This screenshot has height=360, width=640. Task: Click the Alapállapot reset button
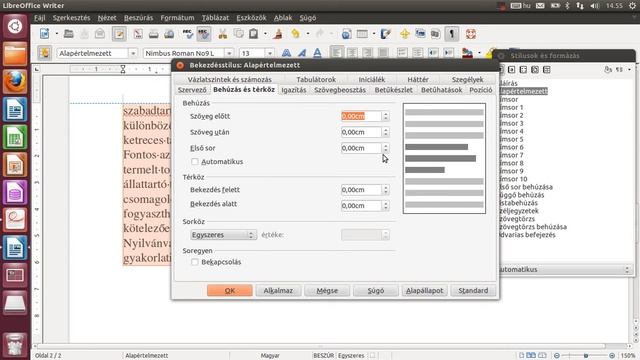coord(424,291)
